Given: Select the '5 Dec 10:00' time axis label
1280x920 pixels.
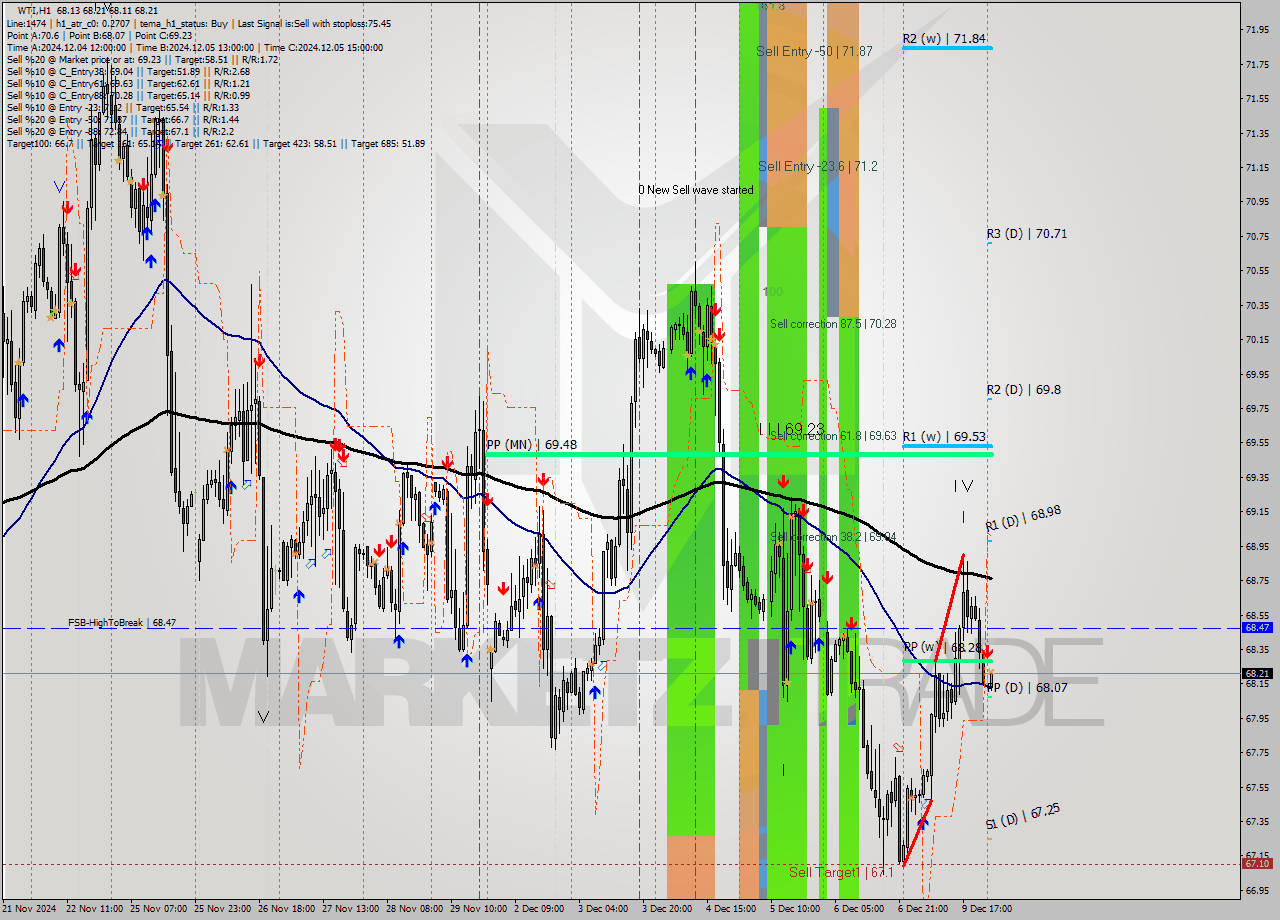Looking at the screenshot, I should coord(795,909).
